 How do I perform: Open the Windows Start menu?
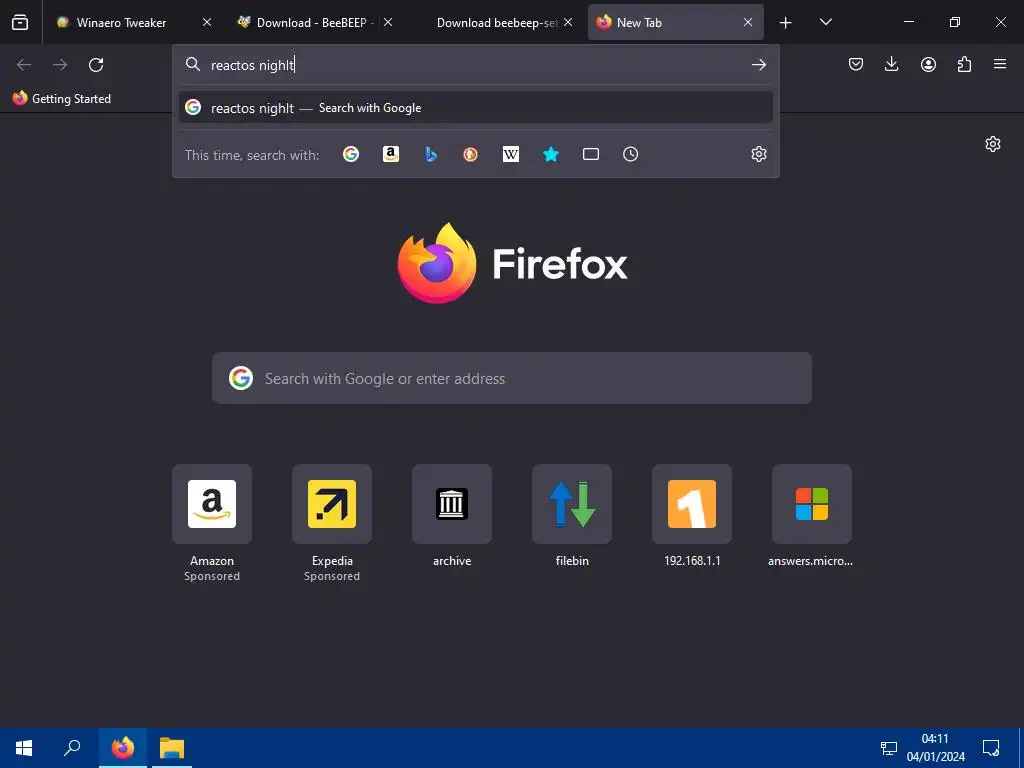24,748
